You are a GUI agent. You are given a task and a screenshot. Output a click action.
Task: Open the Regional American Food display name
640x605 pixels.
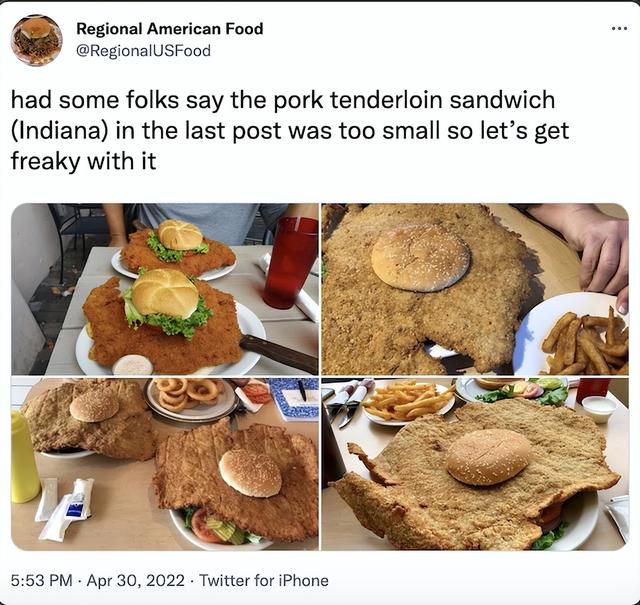[170, 29]
